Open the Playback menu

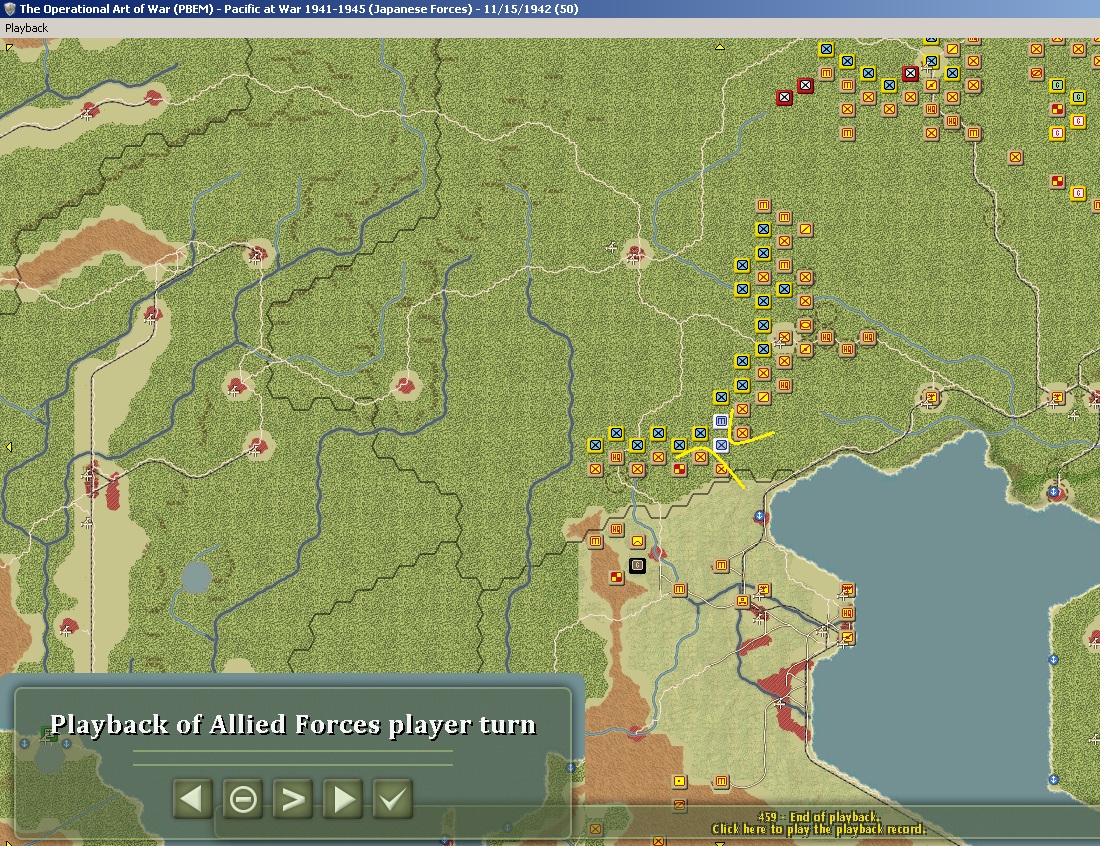26,28
